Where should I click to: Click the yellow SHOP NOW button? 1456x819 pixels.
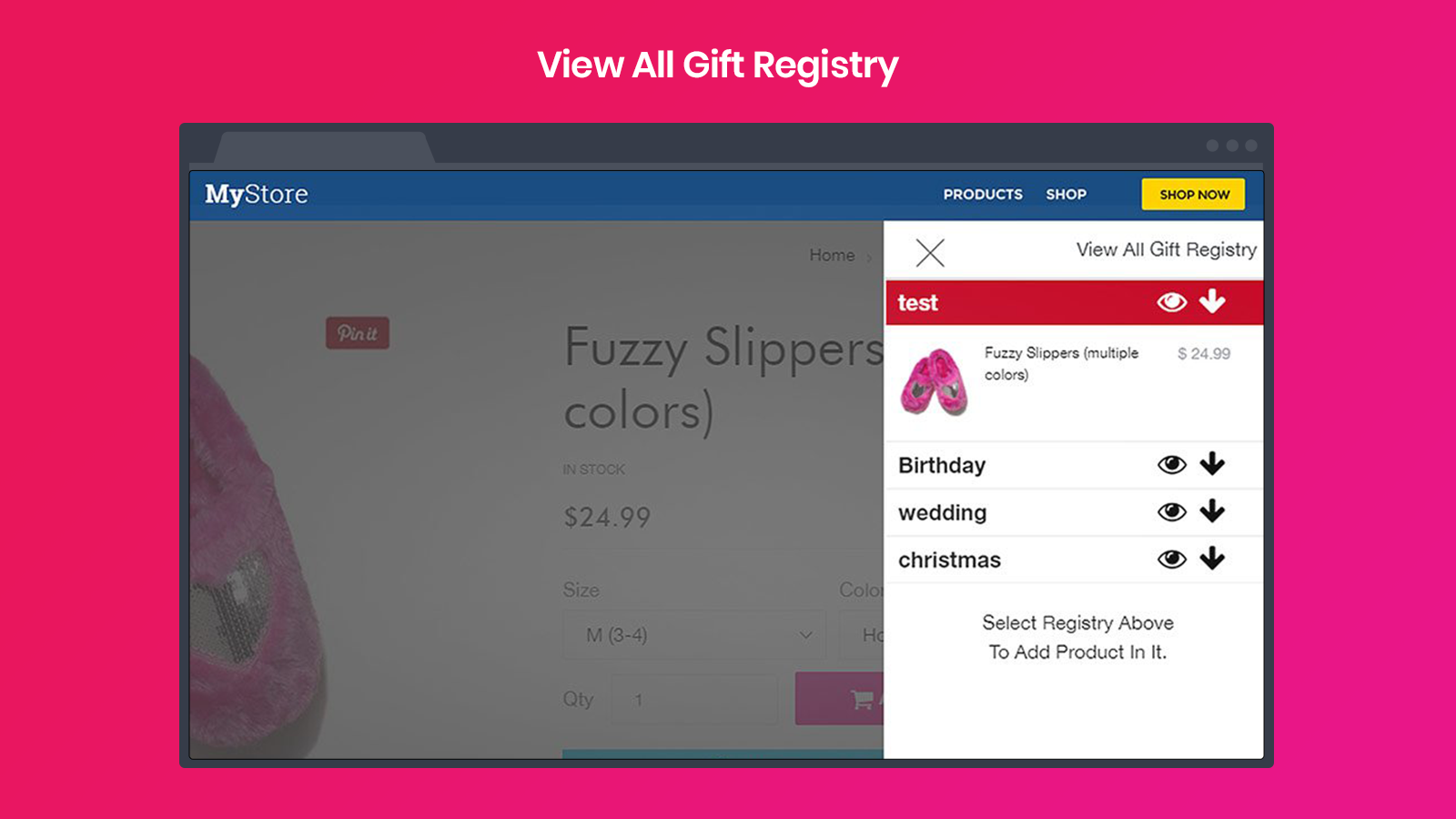1194,195
